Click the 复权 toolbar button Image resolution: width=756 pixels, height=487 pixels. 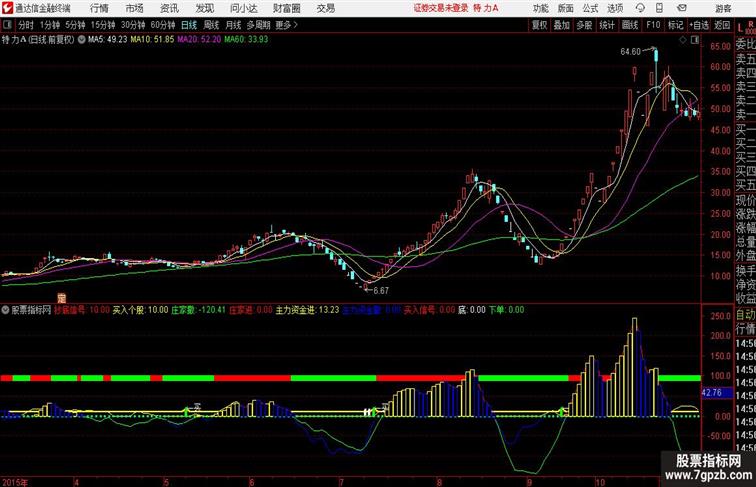pyautogui.click(x=540, y=25)
